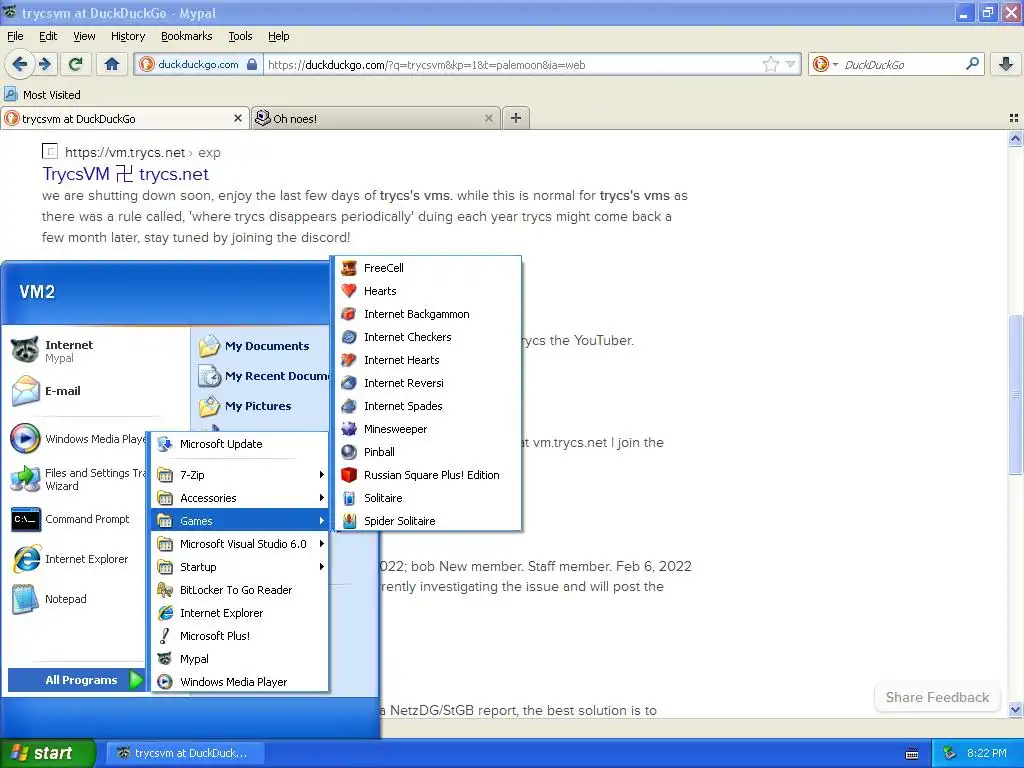
Task: Launch Russian Square Plus! Edition
Action: [x=428, y=475]
